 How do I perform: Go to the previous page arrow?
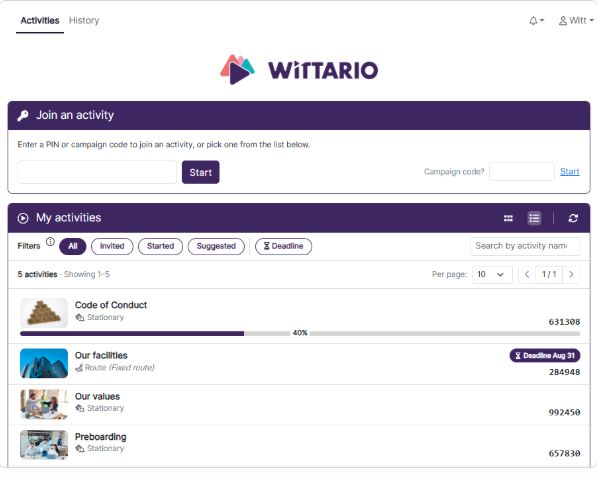click(527, 275)
